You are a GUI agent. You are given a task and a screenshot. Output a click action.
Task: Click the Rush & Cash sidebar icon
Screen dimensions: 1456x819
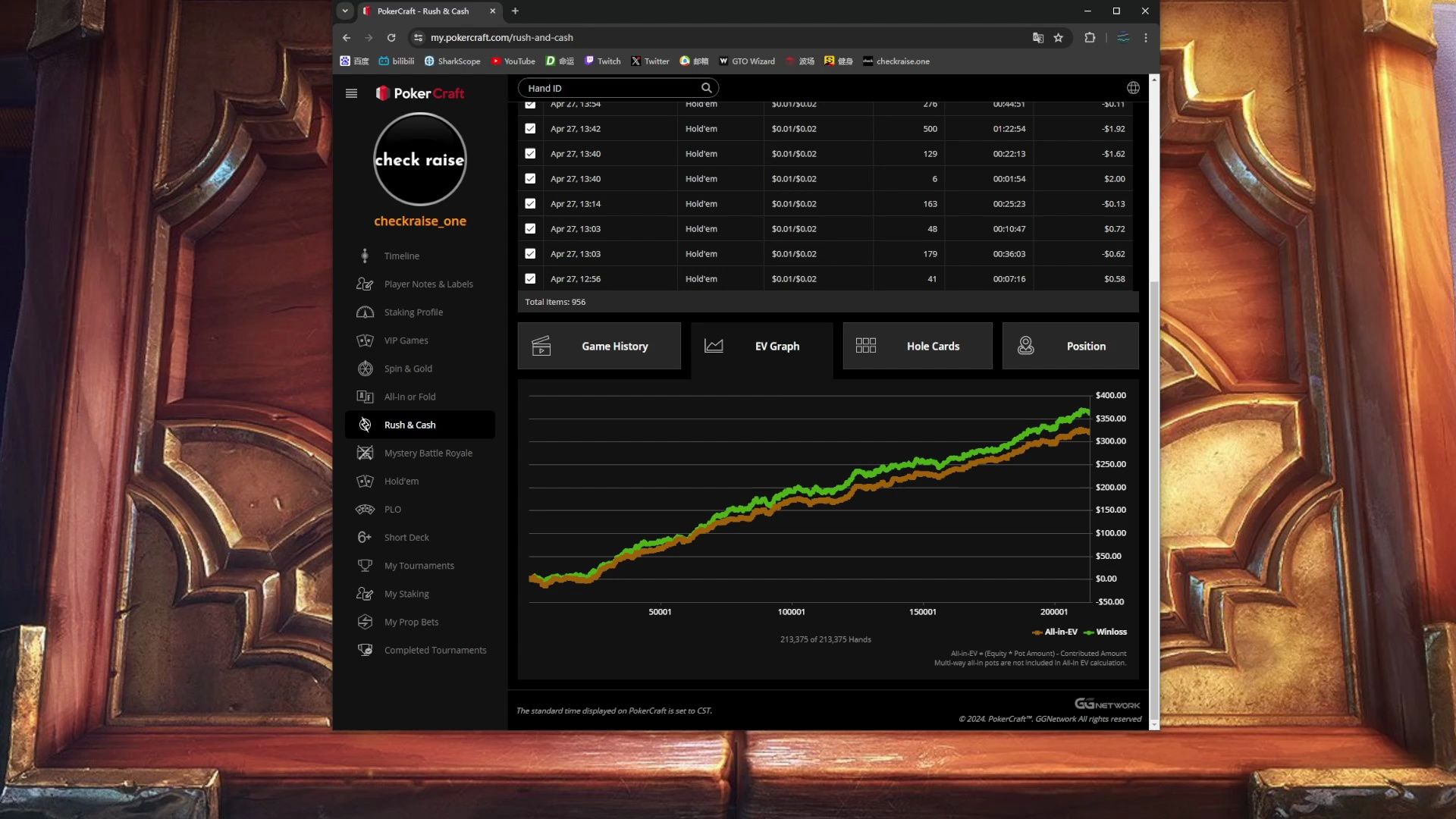pyautogui.click(x=365, y=425)
